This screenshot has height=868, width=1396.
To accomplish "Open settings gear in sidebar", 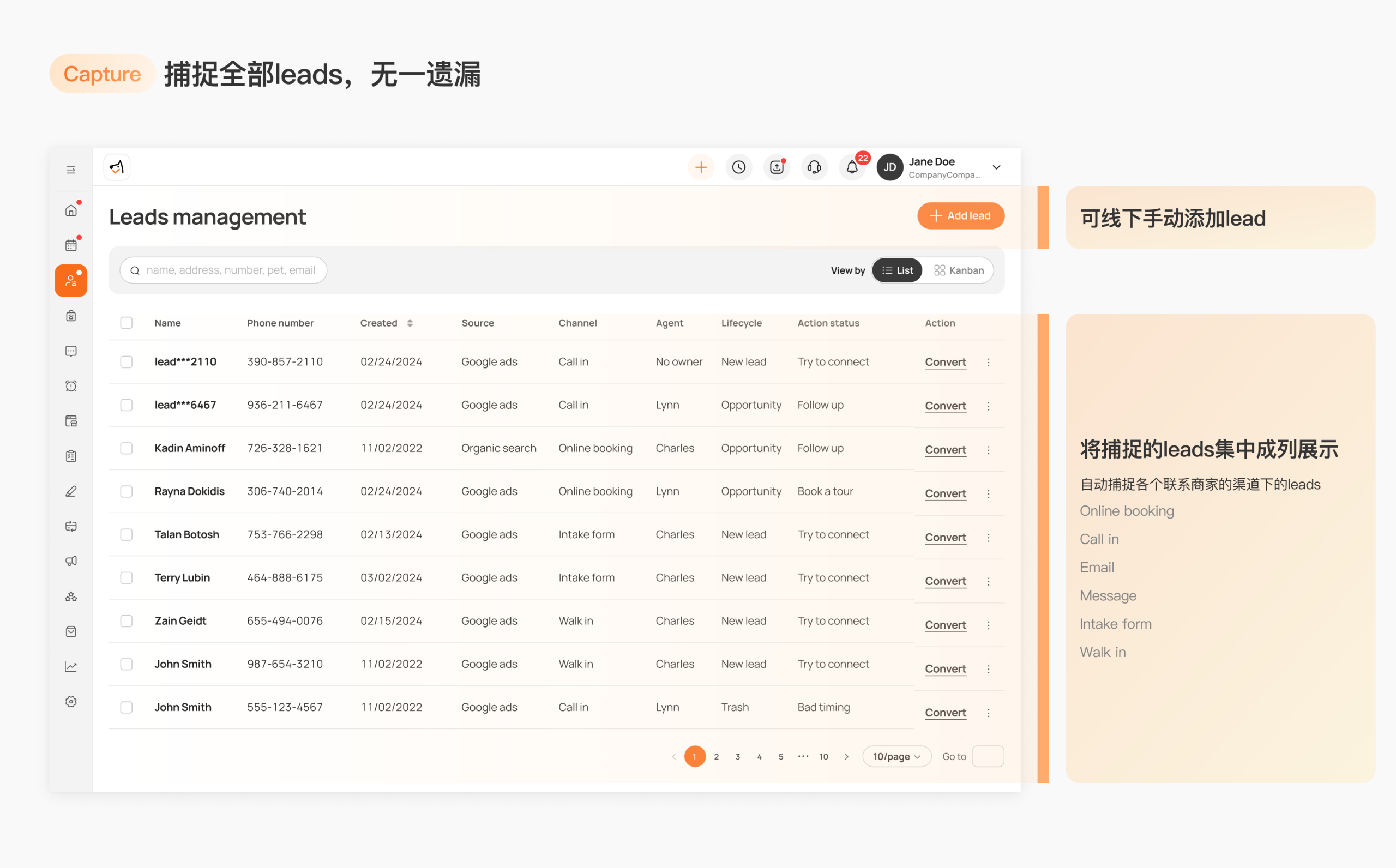I will pos(70,702).
